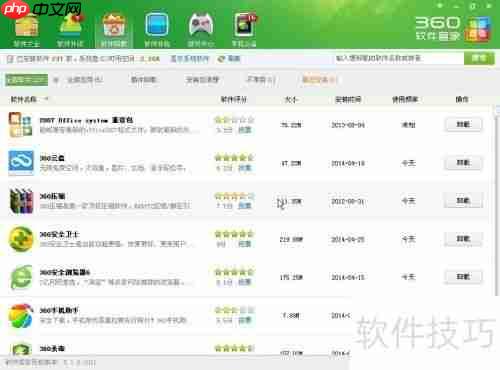Click the software name search field
Screen dimensions: 500x370
398,59
